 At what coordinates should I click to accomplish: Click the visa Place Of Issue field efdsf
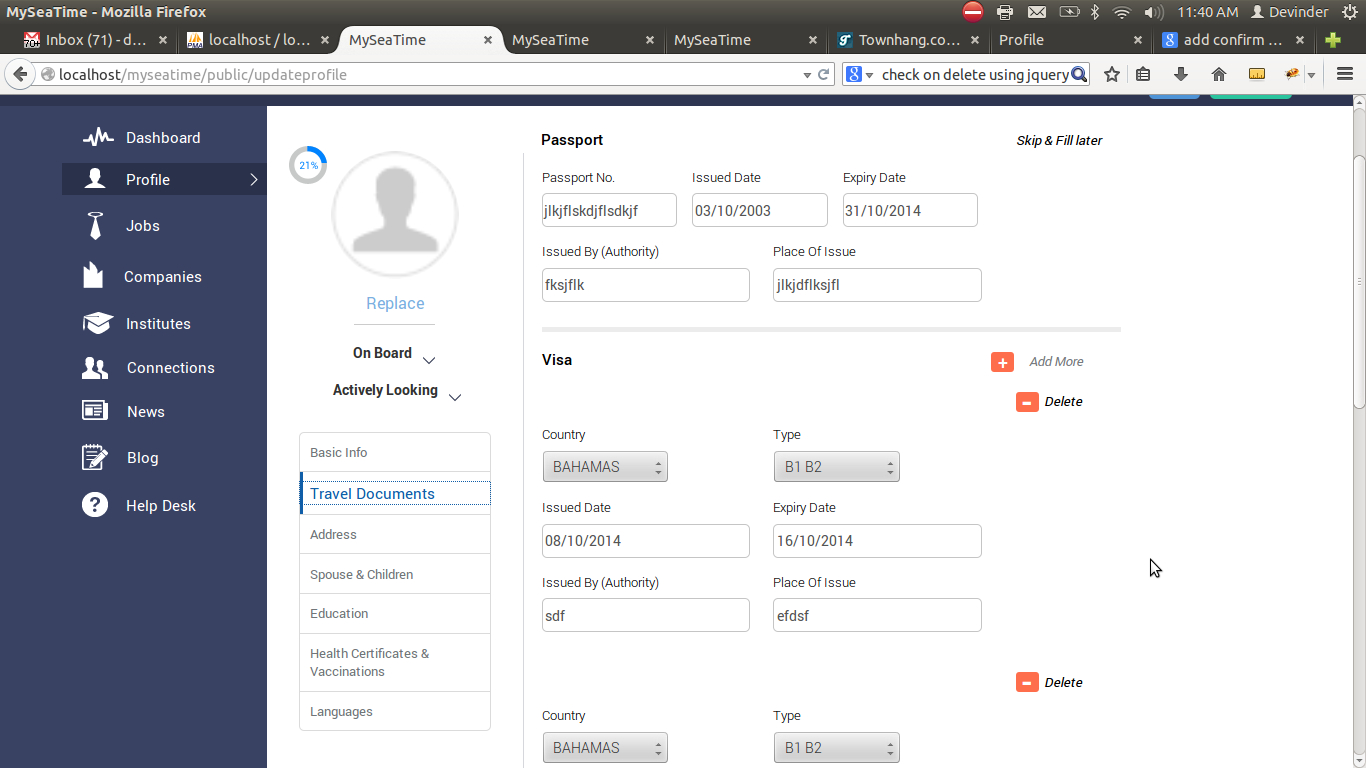(x=877, y=615)
